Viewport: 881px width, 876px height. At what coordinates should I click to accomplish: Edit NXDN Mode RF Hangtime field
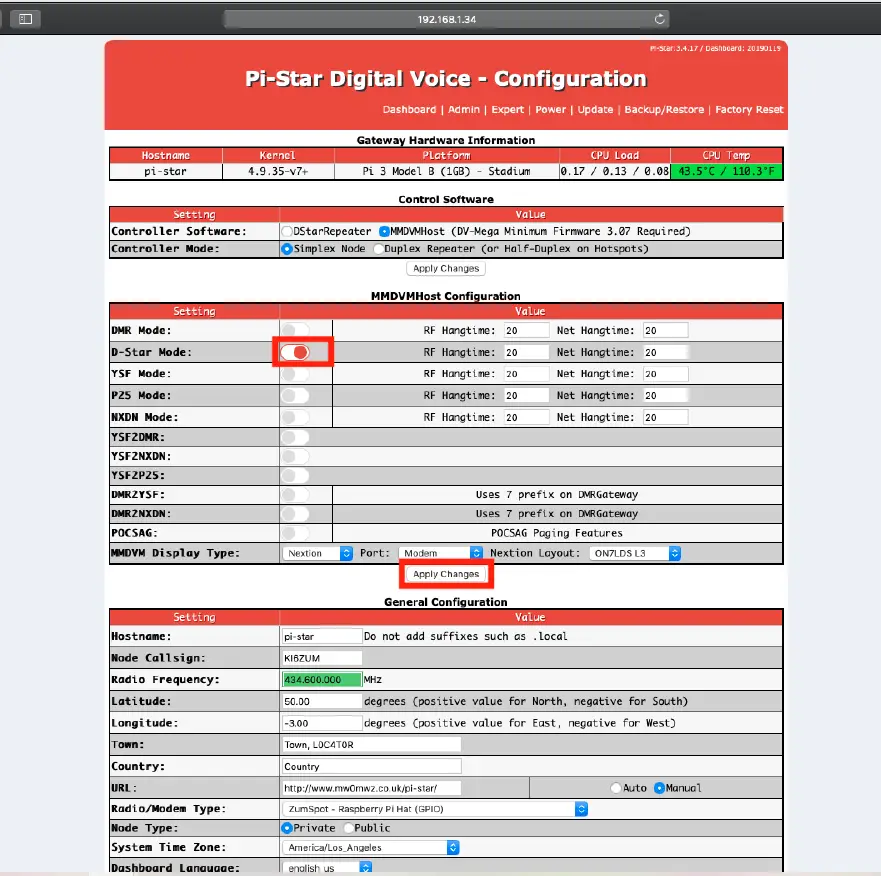tap(526, 417)
